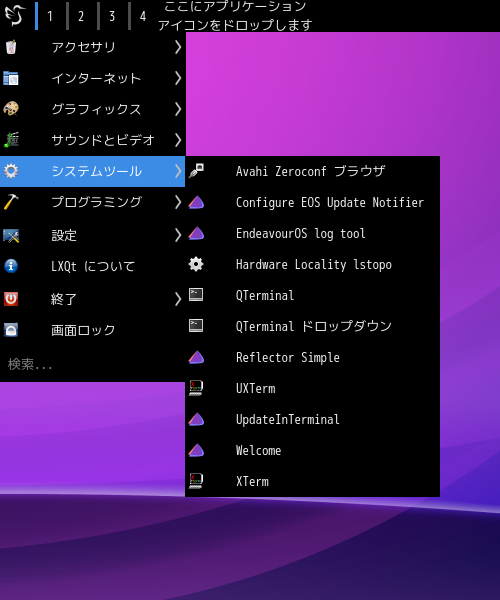Open the プログラミング menu category
This screenshot has height=600, width=500.
coord(93,202)
